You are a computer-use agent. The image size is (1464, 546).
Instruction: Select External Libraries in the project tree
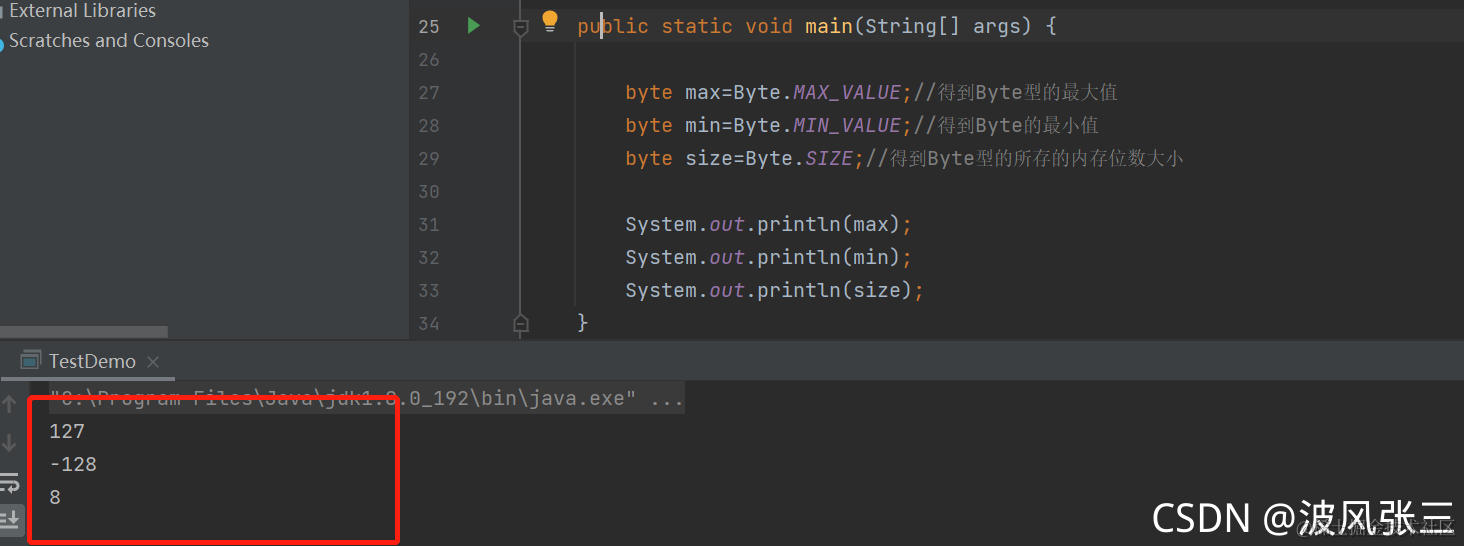pyautogui.click(x=82, y=11)
